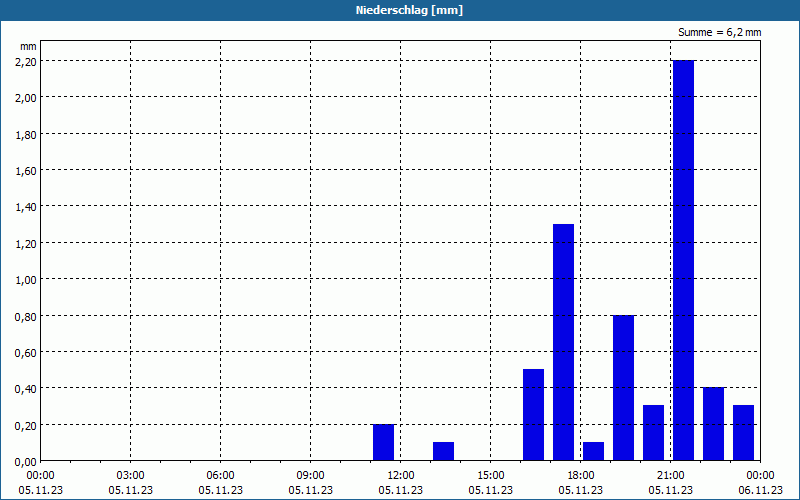Image resolution: width=800 pixels, height=500 pixels.
Task: Click the tallest bar reaching 2,20 mm
Action: tap(683, 260)
